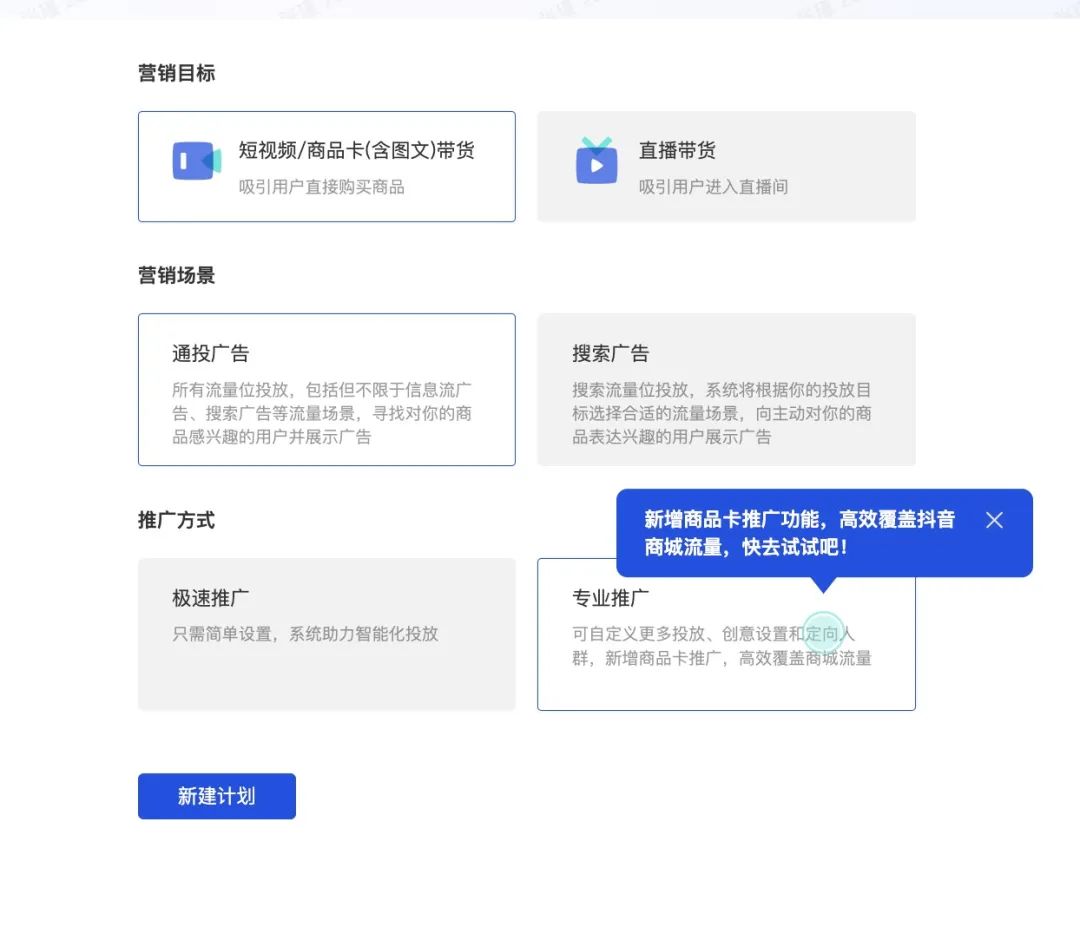Click the live stream TV icon
1080x927 pixels.
(597, 161)
